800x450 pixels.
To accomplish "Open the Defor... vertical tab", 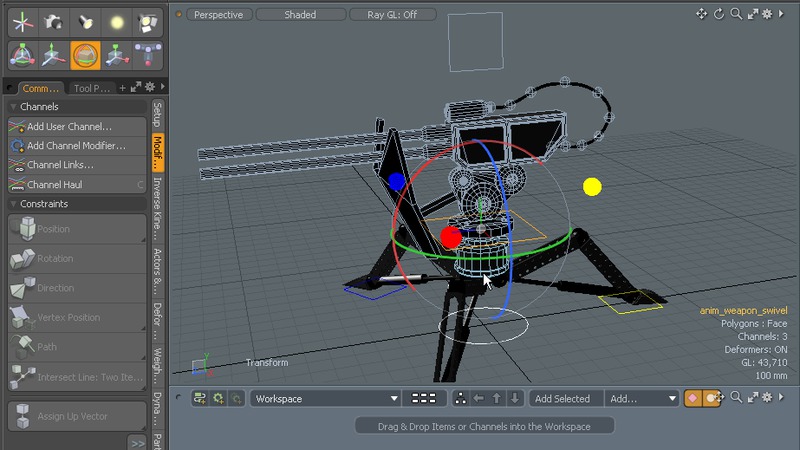I will pyautogui.click(x=158, y=320).
